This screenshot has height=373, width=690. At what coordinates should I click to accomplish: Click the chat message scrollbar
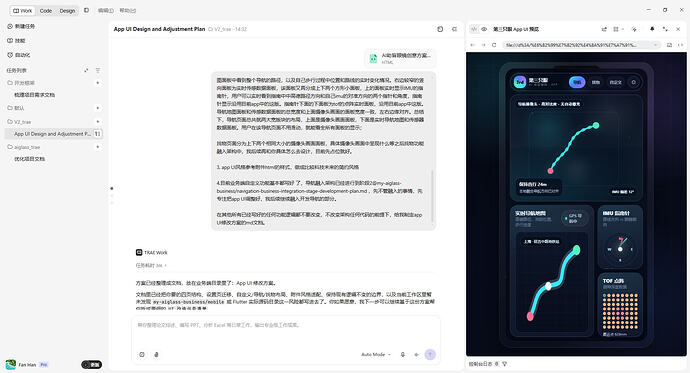[x=433, y=196]
